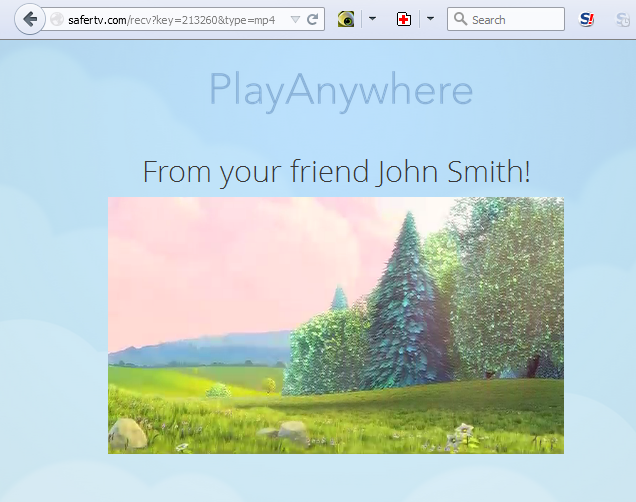The width and height of the screenshot is (636, 502).
Task: Click the search magnifier icon
Action: [460, 19]
